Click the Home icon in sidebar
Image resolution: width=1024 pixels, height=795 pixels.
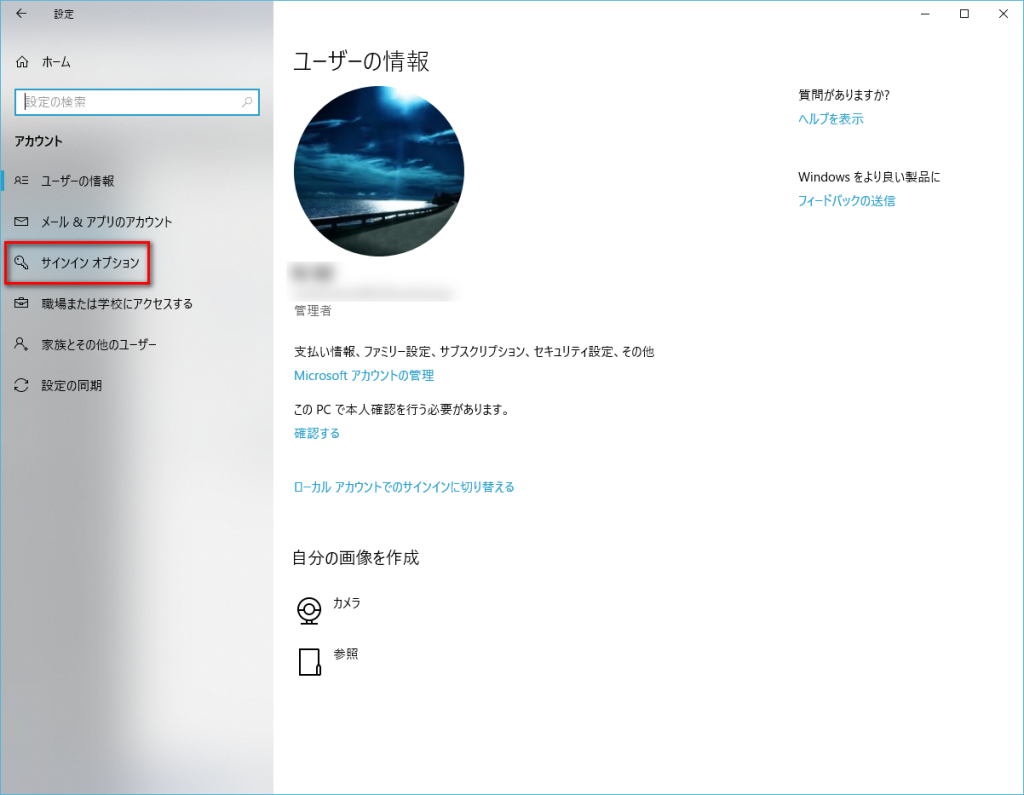pyautogui.click(x=22, y=62)
